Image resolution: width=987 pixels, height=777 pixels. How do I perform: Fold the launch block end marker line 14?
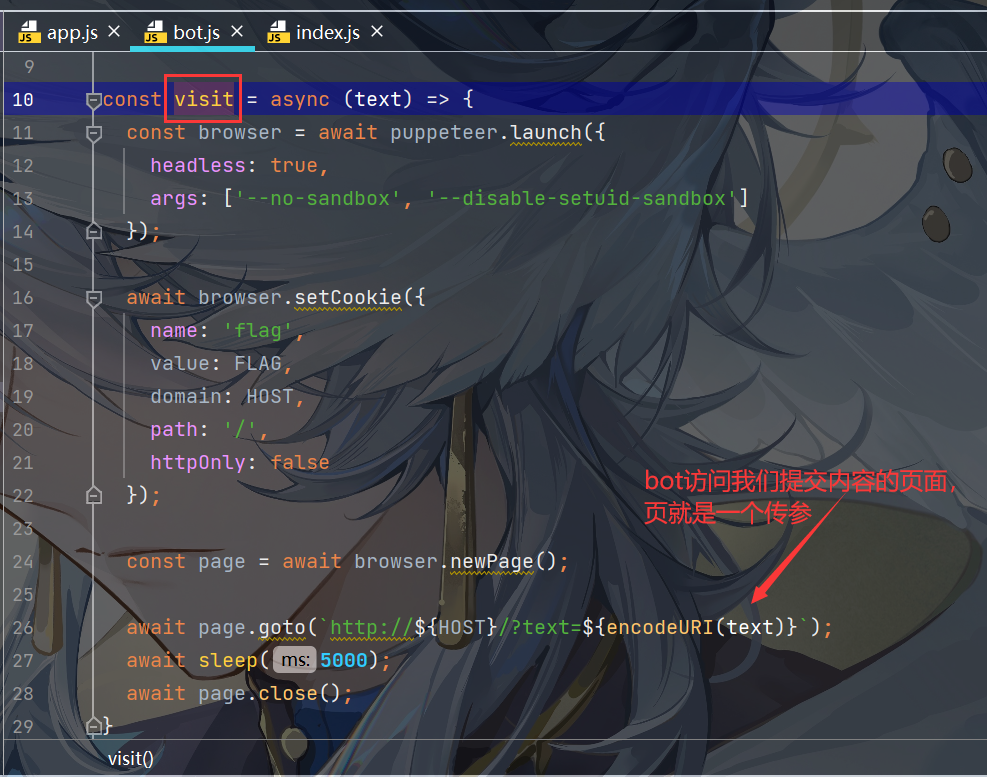[x=94, y=232]
